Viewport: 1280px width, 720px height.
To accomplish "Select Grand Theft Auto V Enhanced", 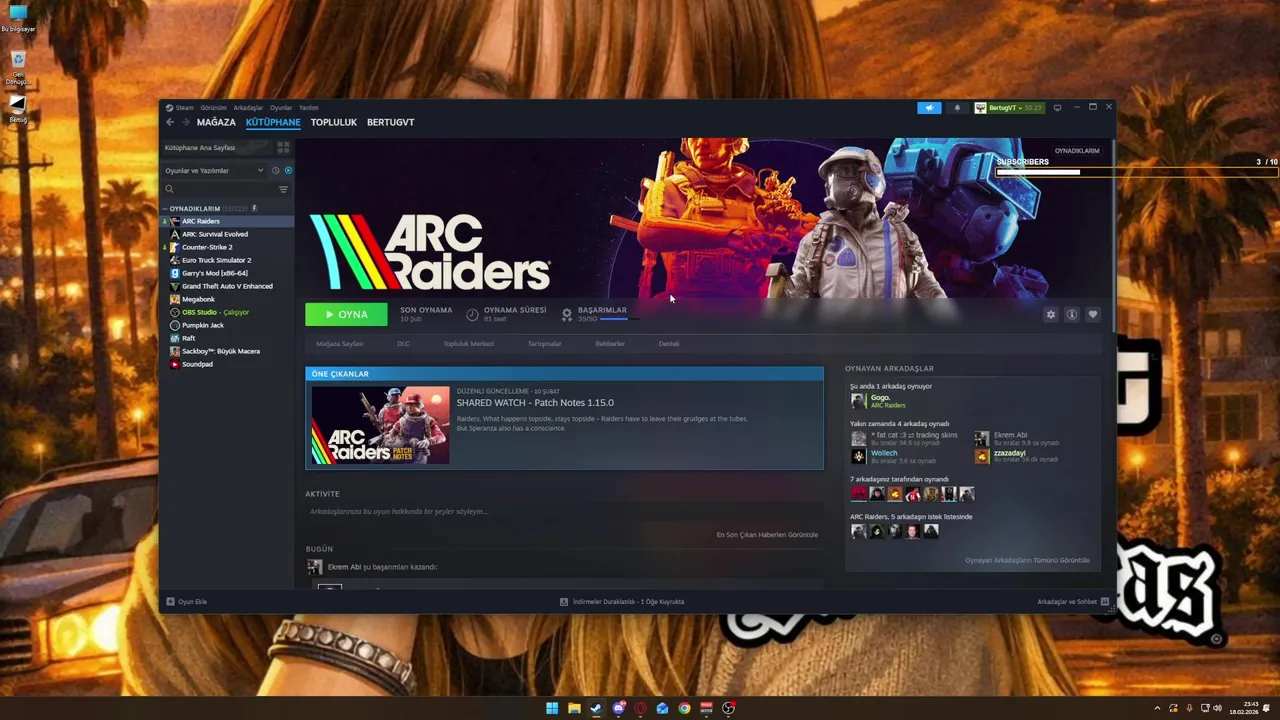I will tap(227, 286).
